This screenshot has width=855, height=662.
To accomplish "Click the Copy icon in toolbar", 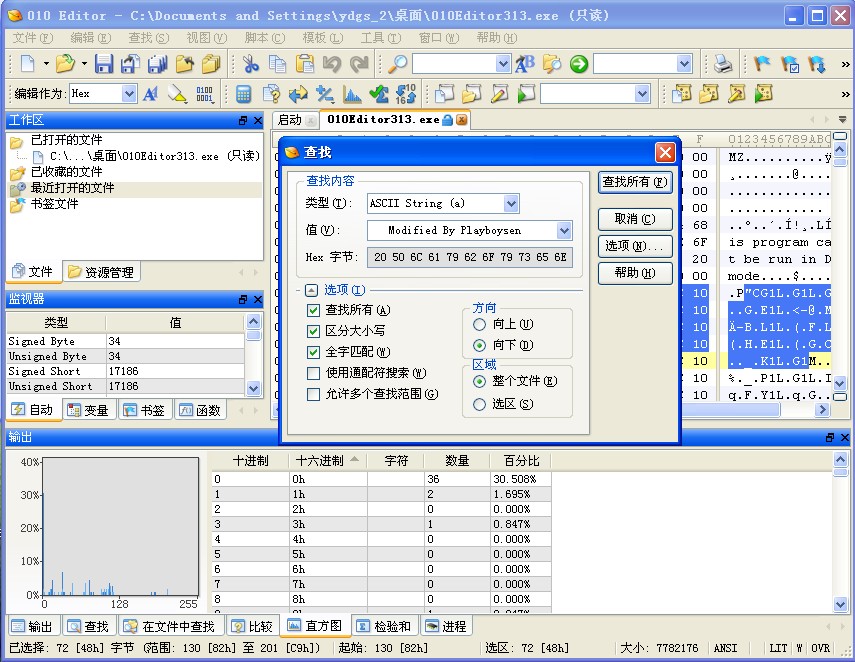I will coord(277,64).
